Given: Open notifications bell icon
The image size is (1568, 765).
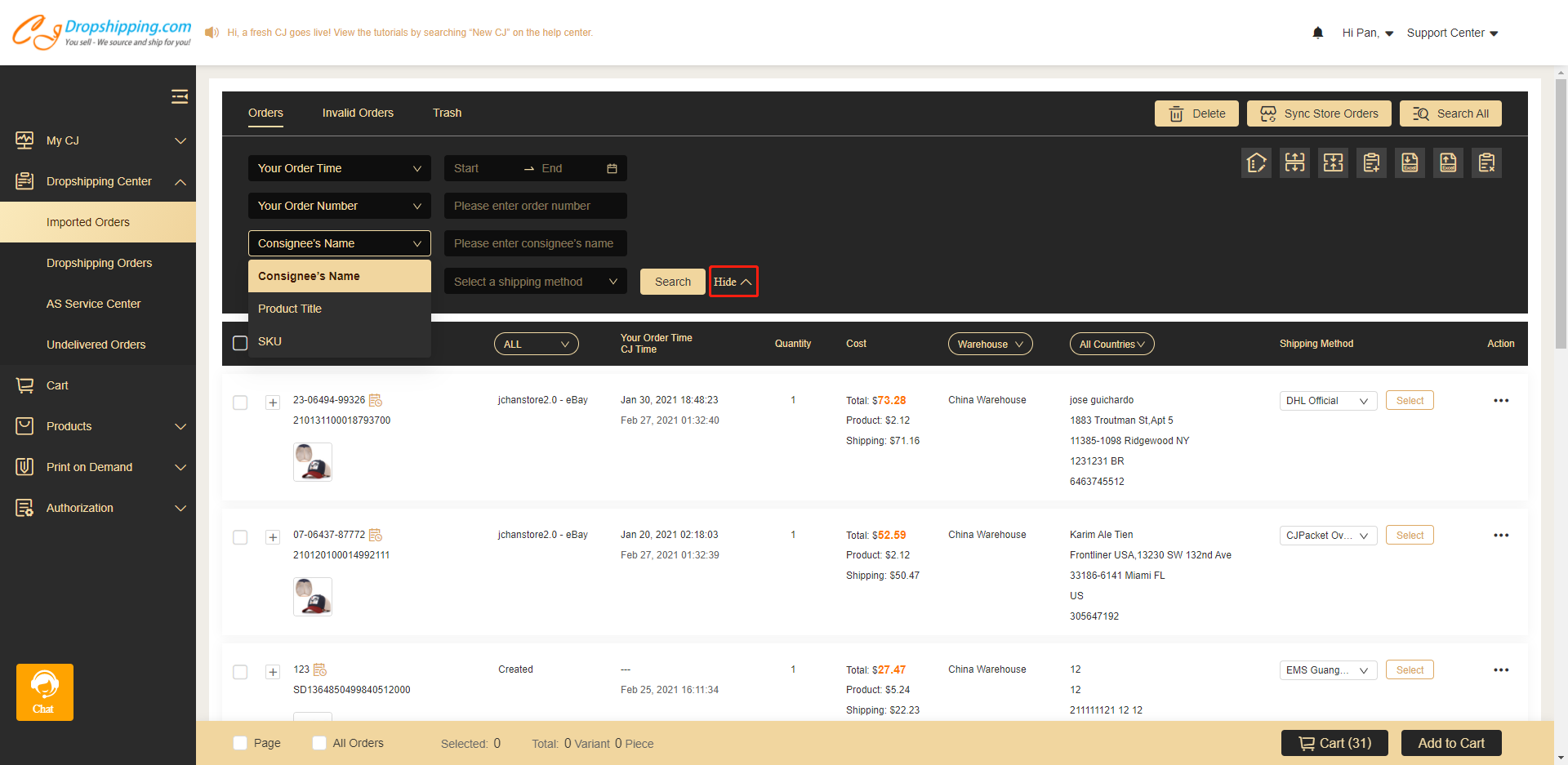Looking at the screenshot, I should click(x=1317, y=33).
